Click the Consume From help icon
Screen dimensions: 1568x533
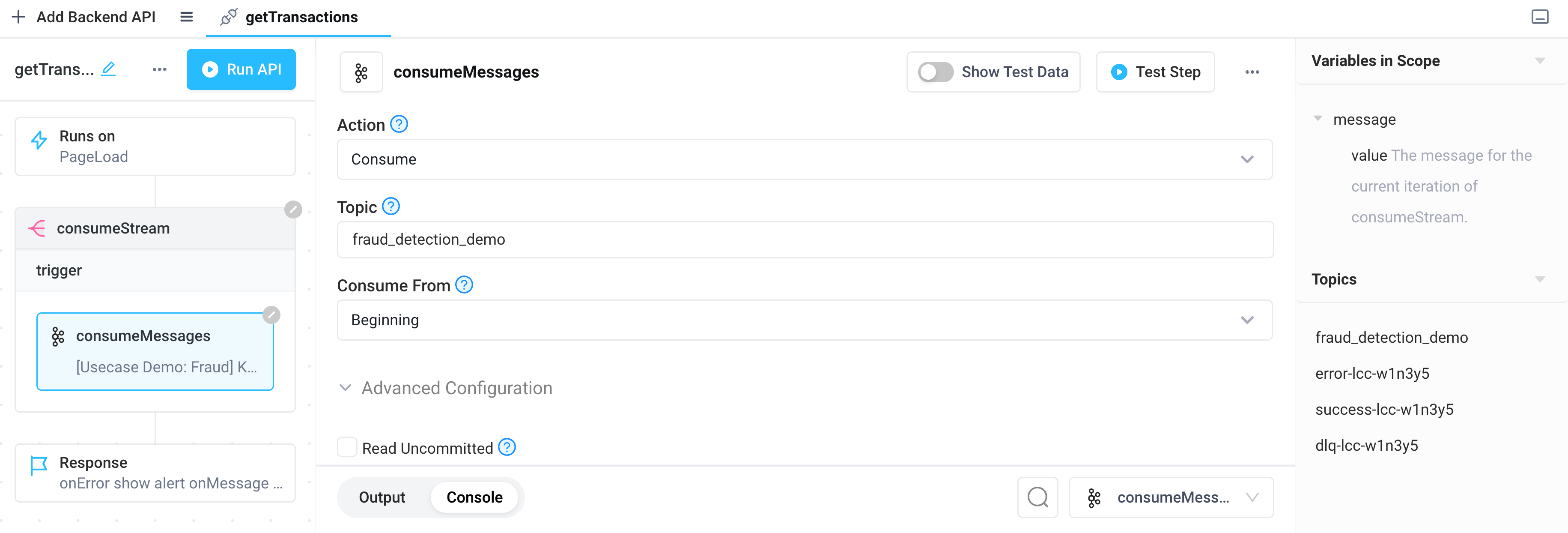[x=464, y=284]
